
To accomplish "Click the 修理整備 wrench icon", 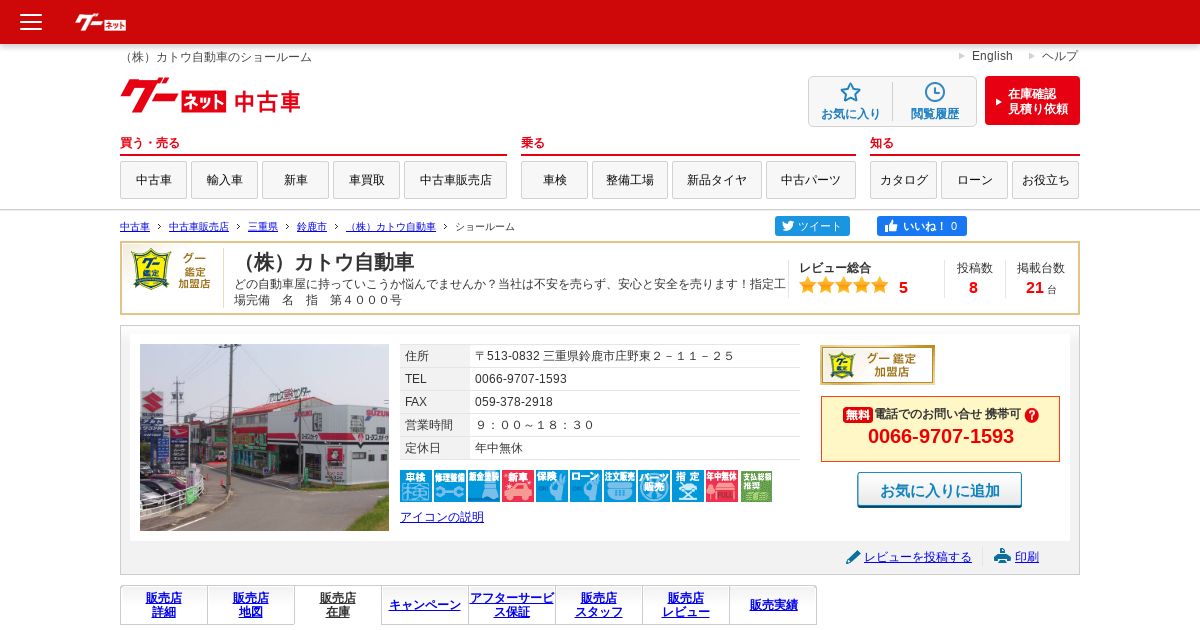I will (450, 486).
